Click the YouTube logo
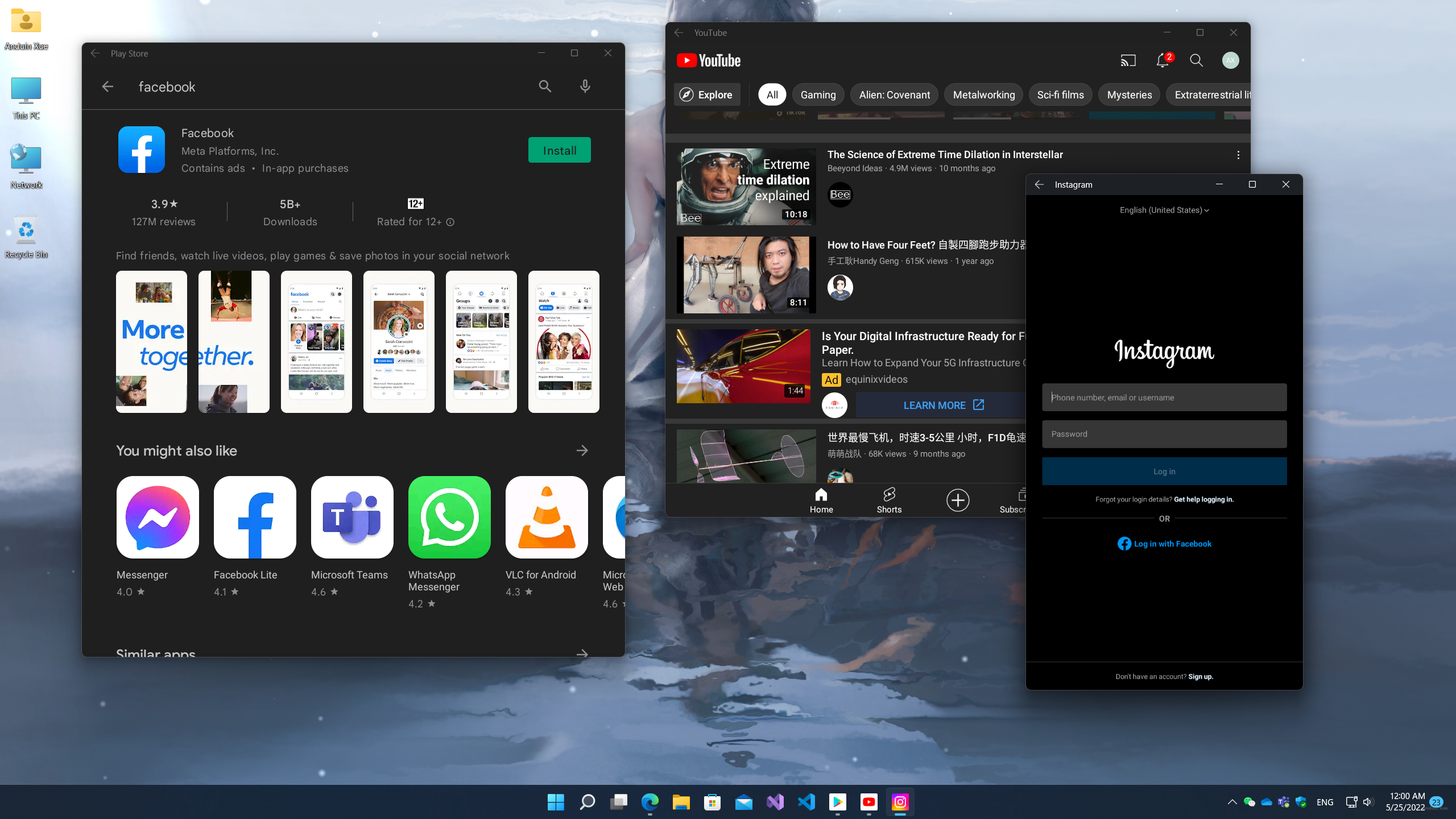 tap(709, 60)
